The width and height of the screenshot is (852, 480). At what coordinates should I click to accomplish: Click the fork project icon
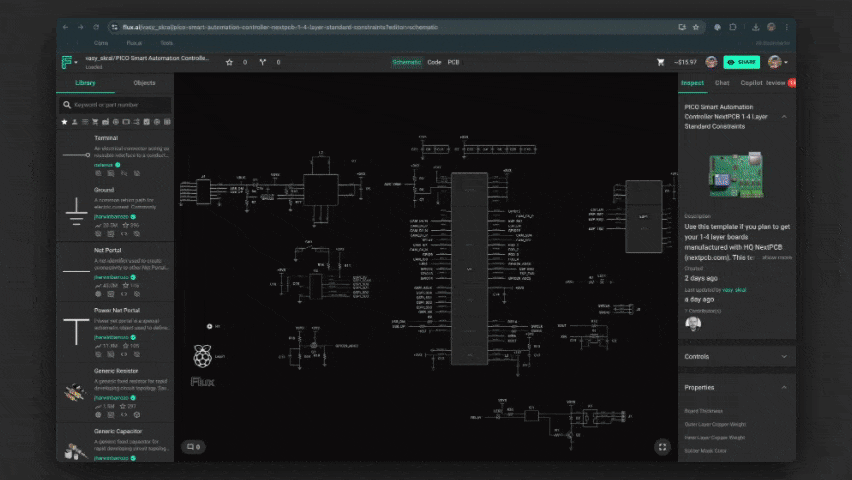pos(263,62)
